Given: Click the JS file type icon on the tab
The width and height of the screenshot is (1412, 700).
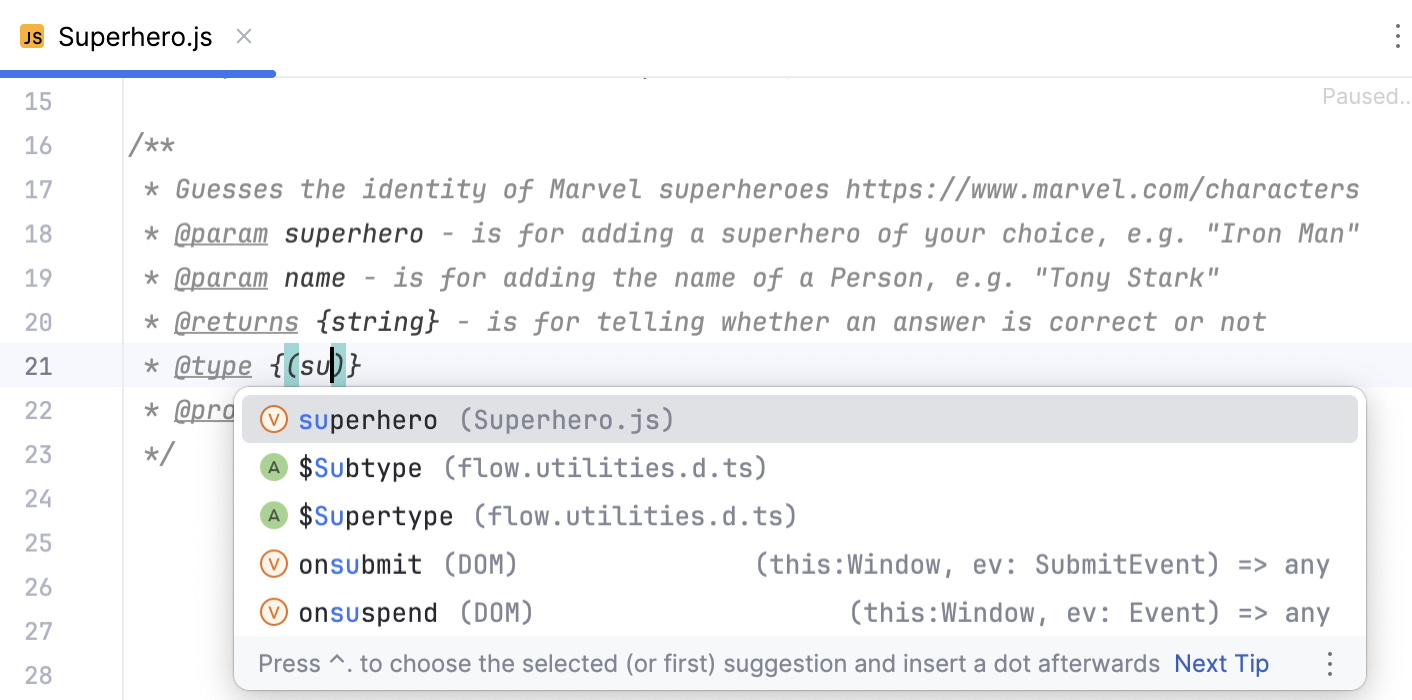Looking at the screenshot, I should point(33,36).
